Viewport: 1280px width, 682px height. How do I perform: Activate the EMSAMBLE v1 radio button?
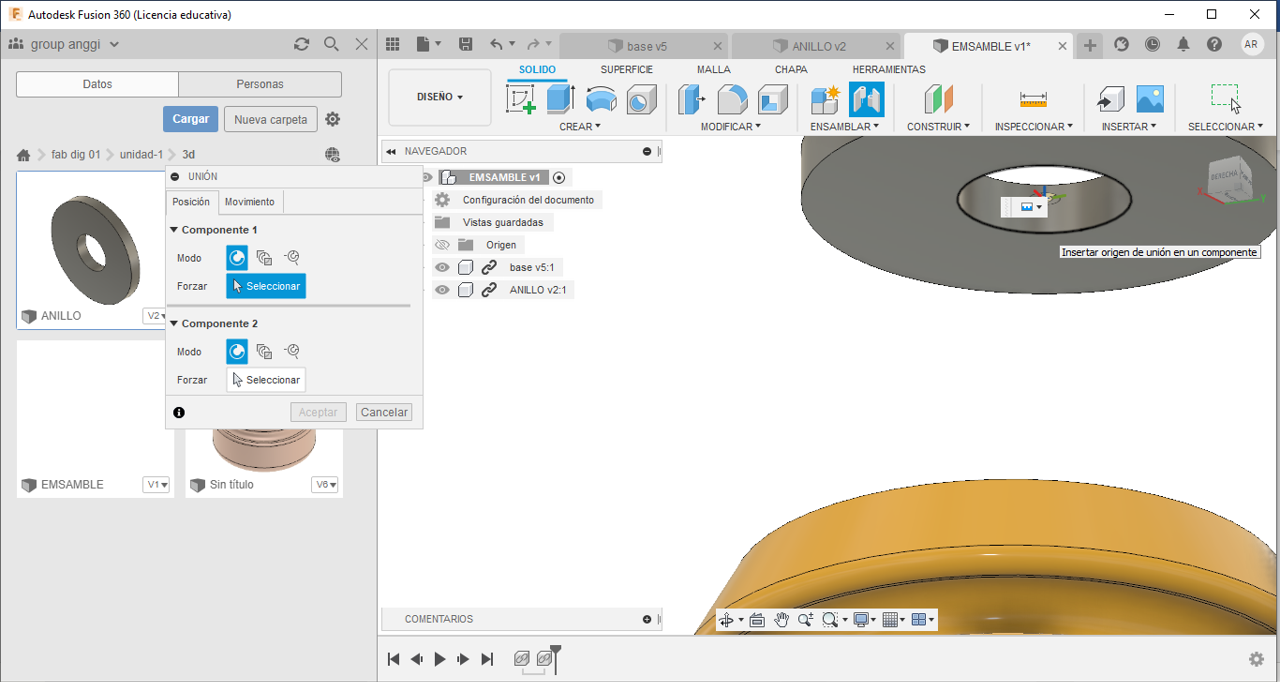pos(559,177)
